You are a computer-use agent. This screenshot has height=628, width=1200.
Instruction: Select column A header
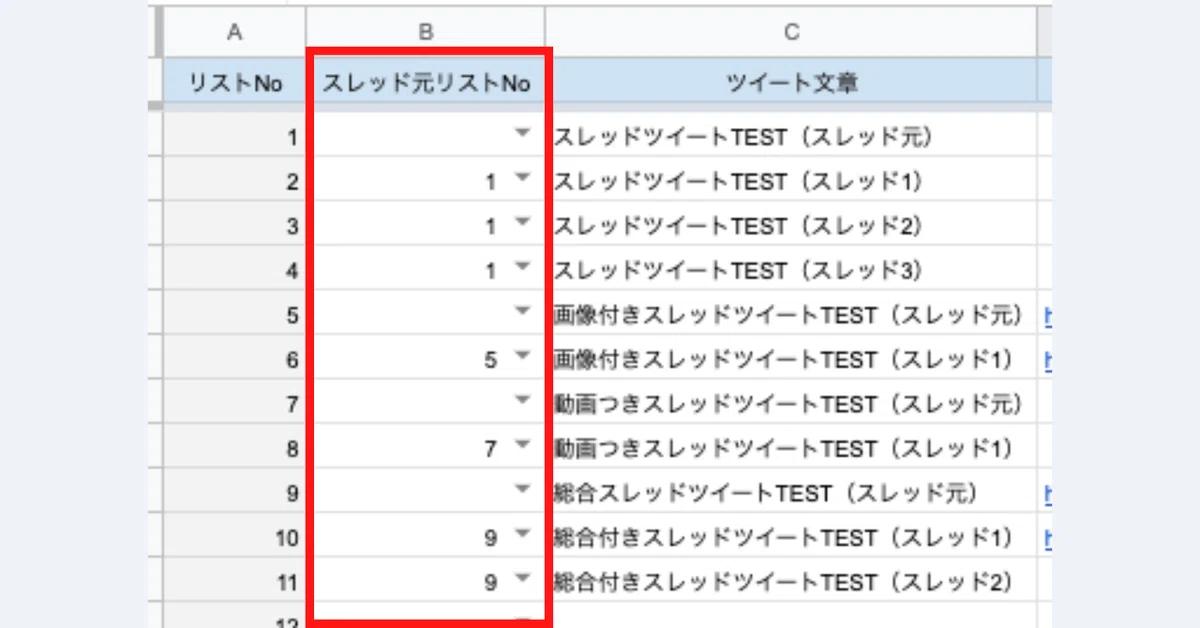[236, 32]
